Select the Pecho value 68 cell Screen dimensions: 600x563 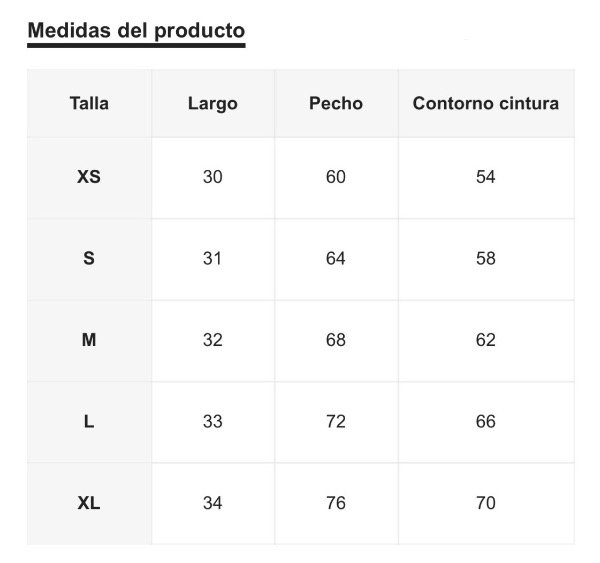point(336,341)
